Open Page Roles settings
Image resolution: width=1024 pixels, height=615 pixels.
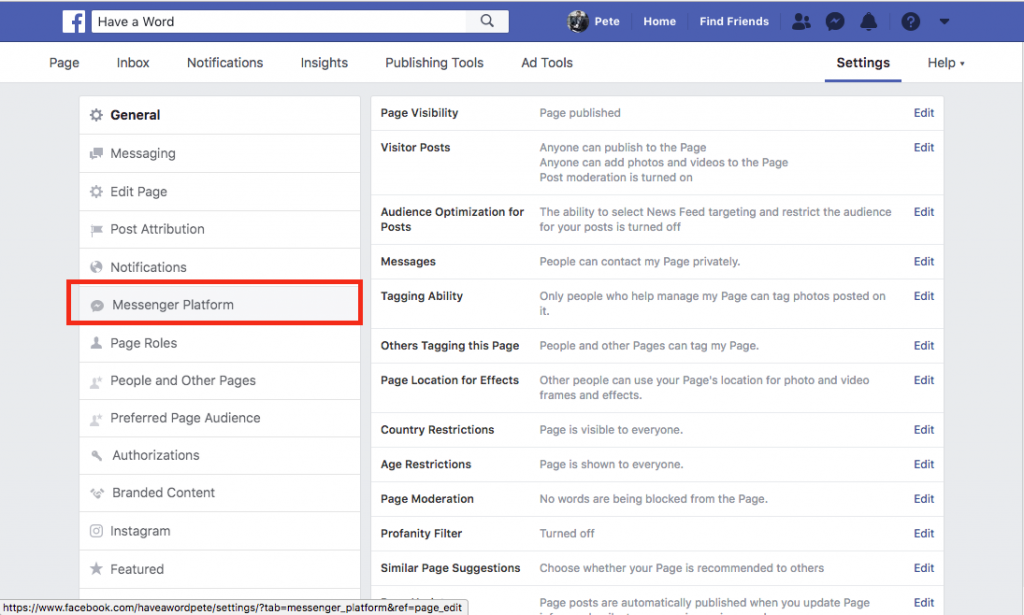tap(220, 343)
